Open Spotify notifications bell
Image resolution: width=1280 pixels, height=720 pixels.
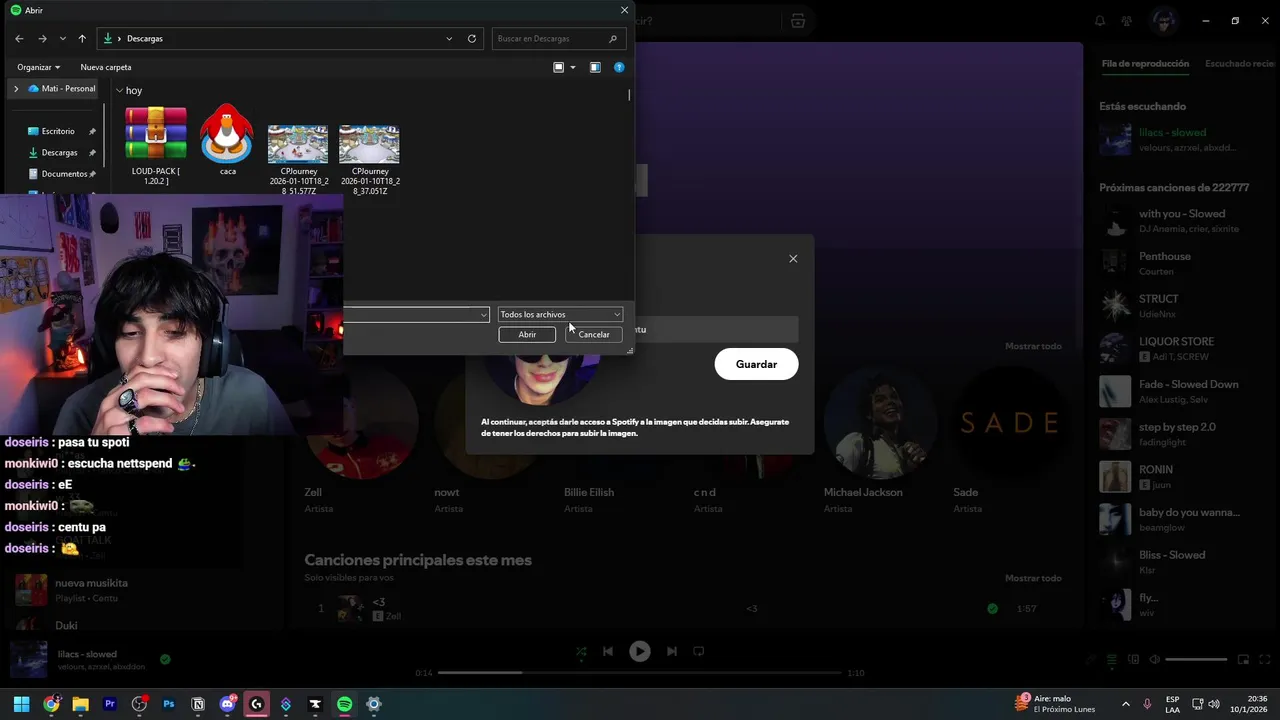(1100, 21)
